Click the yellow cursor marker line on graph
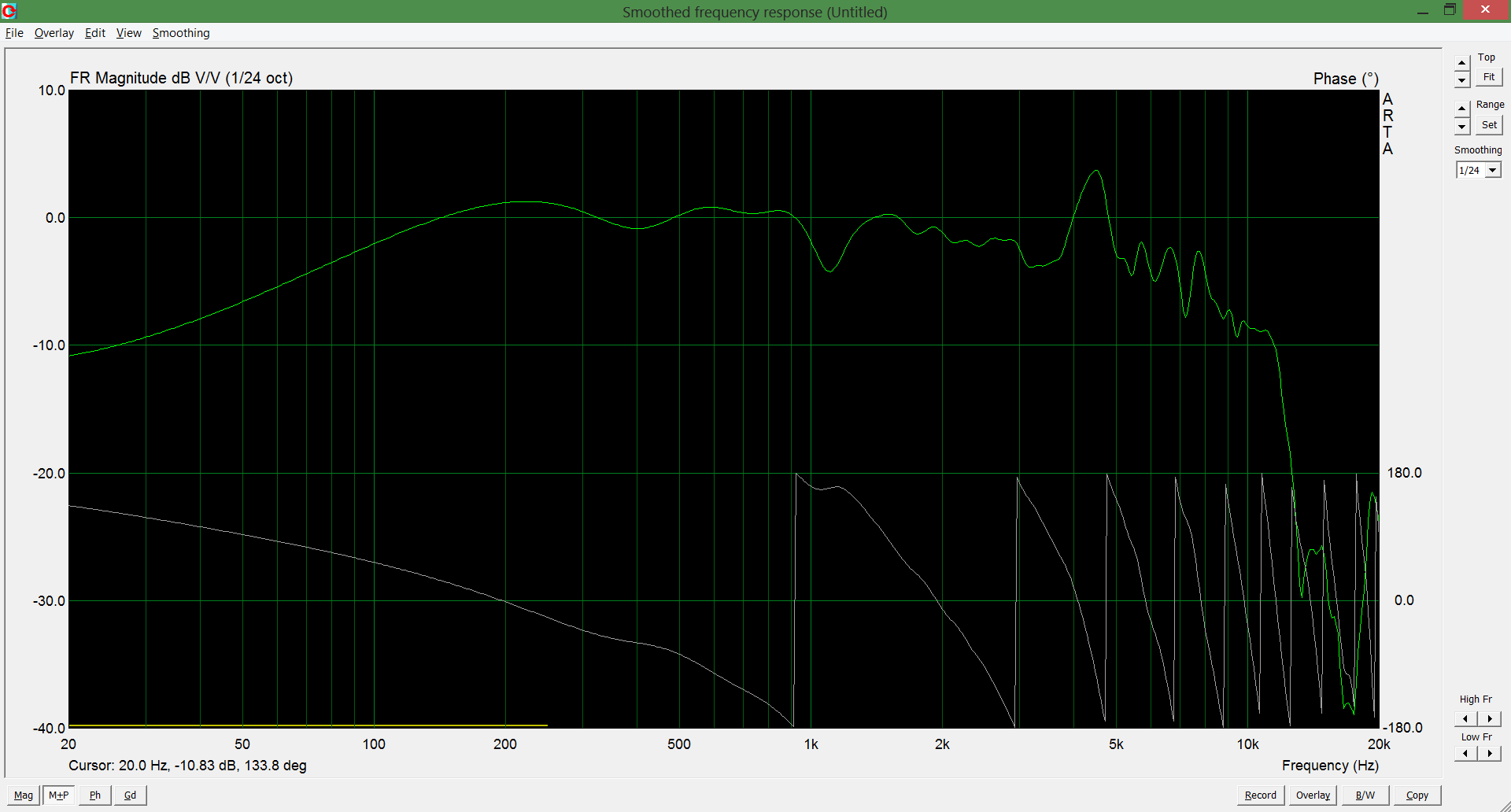The image size is (1511, 812). coord(308,725)
